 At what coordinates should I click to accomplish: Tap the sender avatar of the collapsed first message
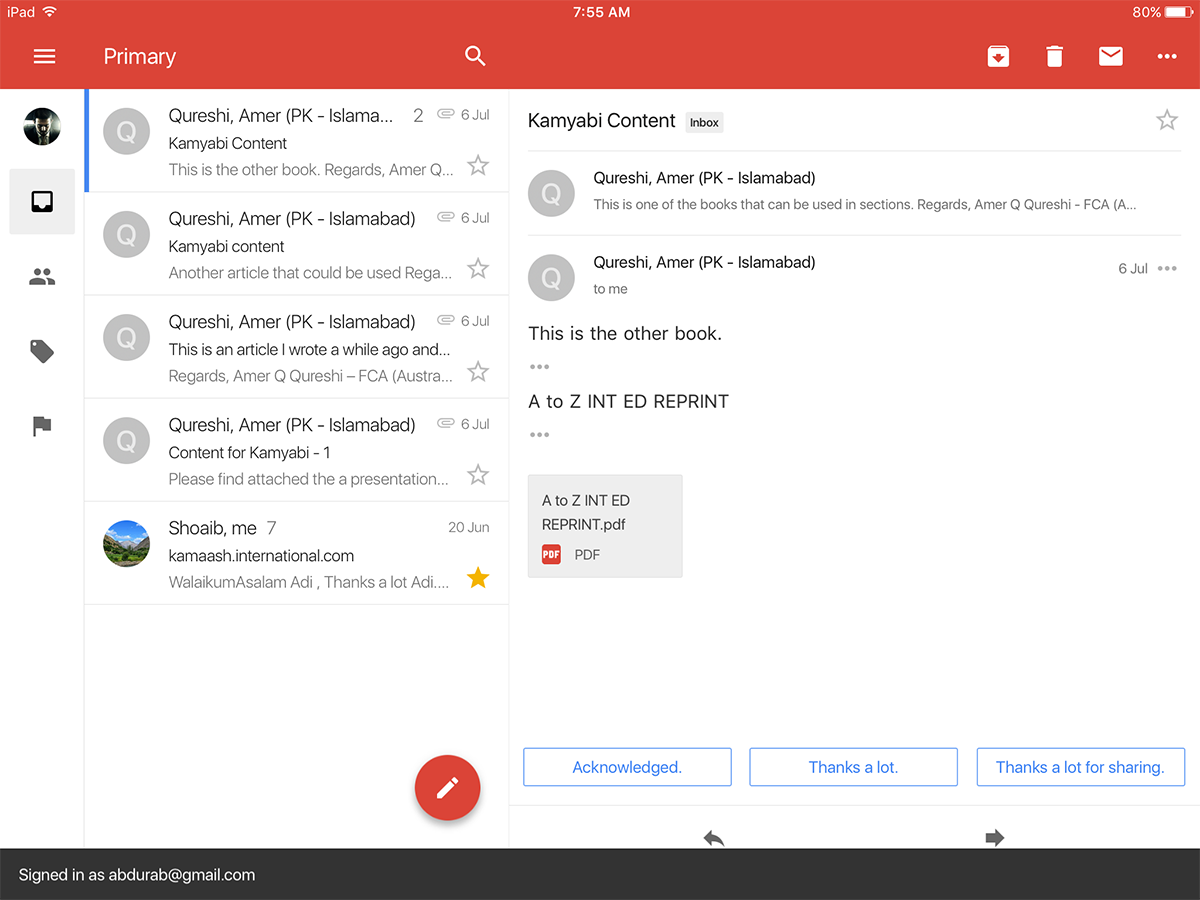point(551,194)
